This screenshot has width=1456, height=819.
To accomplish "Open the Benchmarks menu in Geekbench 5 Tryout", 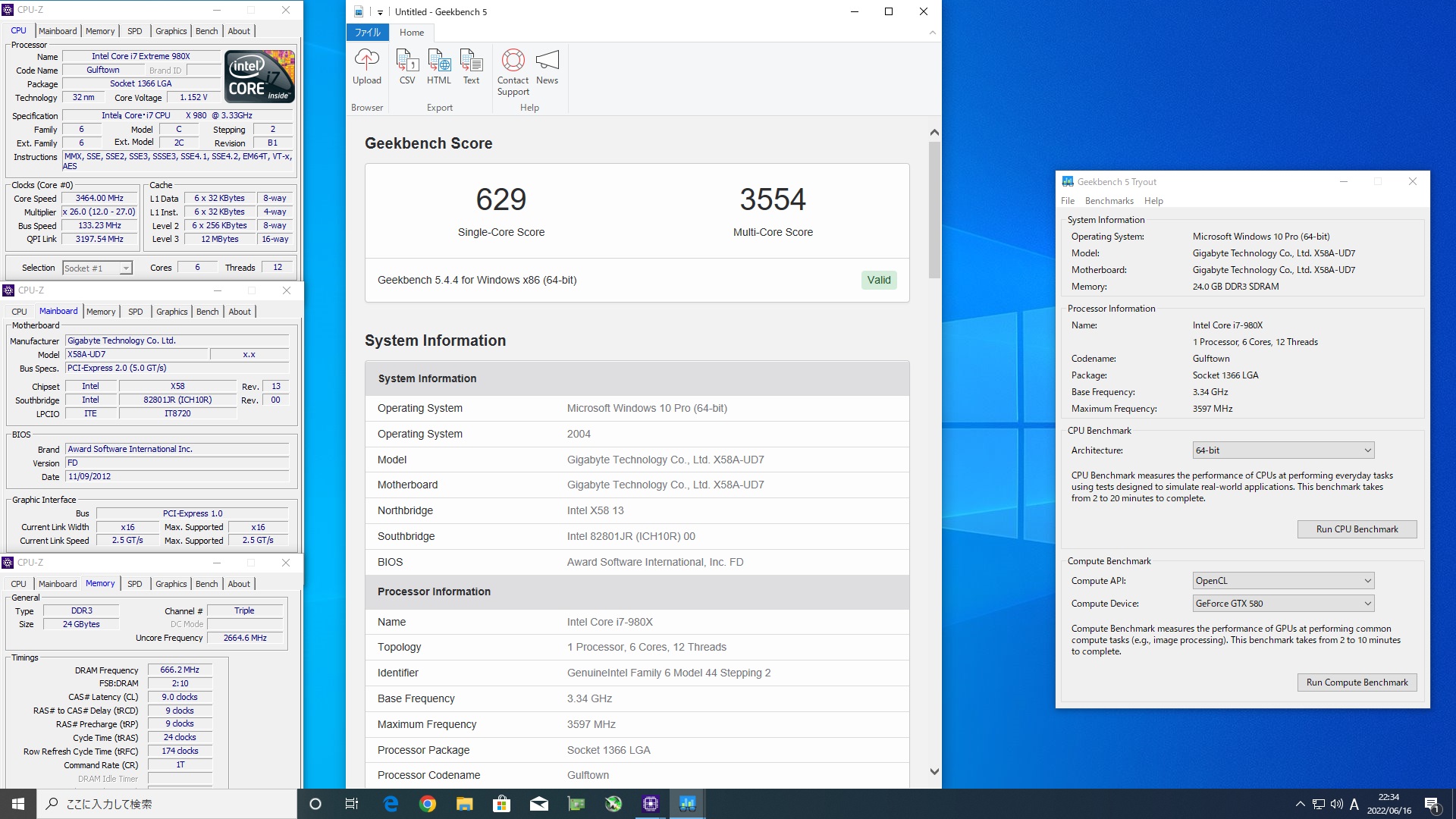I will coord(1109,201).
